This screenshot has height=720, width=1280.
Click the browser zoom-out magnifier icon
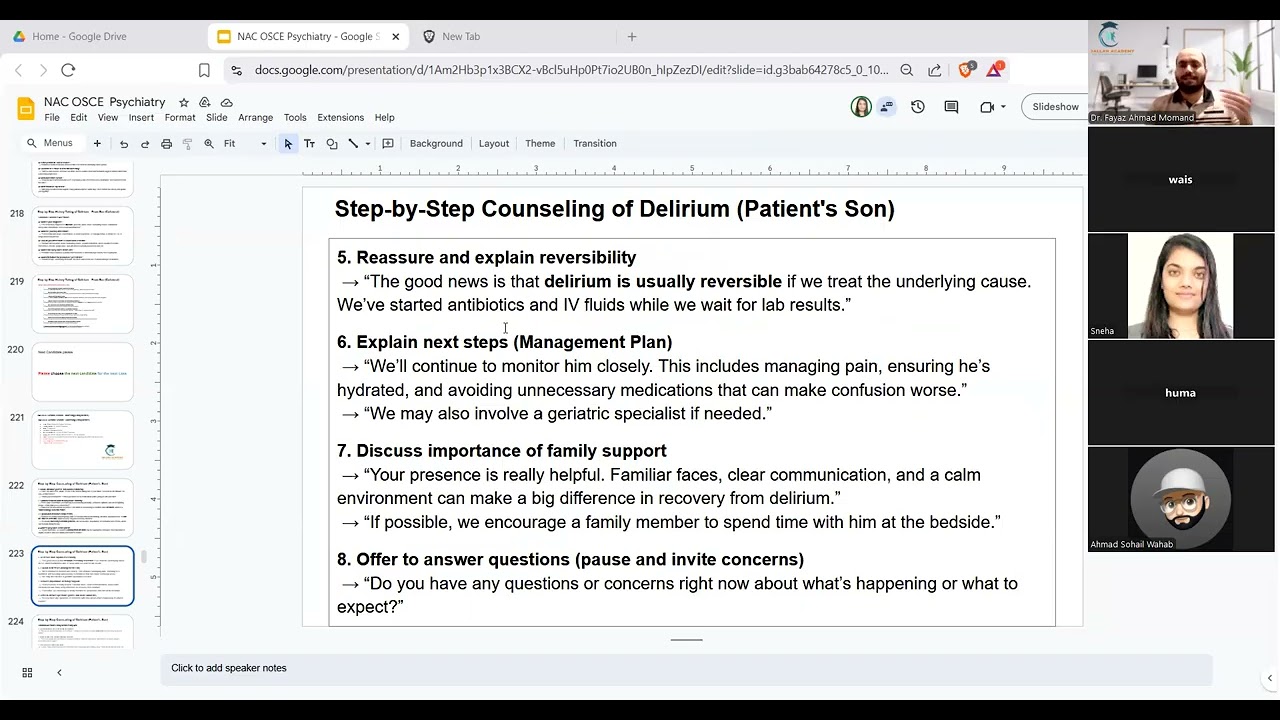(907, 70)
